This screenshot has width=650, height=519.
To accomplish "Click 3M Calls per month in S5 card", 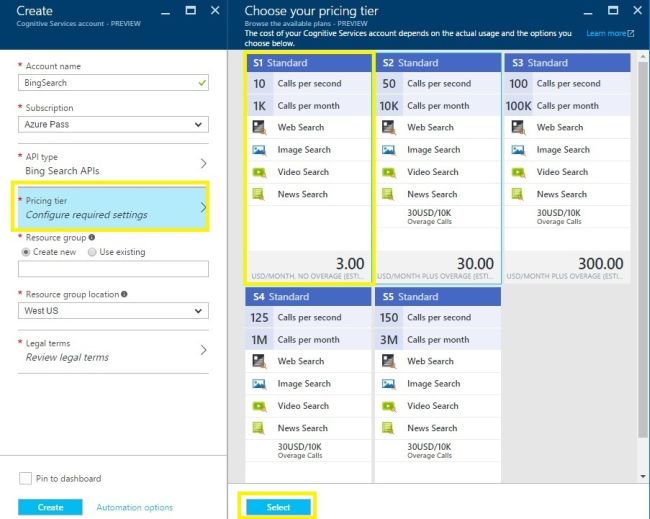I will click(438, 340).
